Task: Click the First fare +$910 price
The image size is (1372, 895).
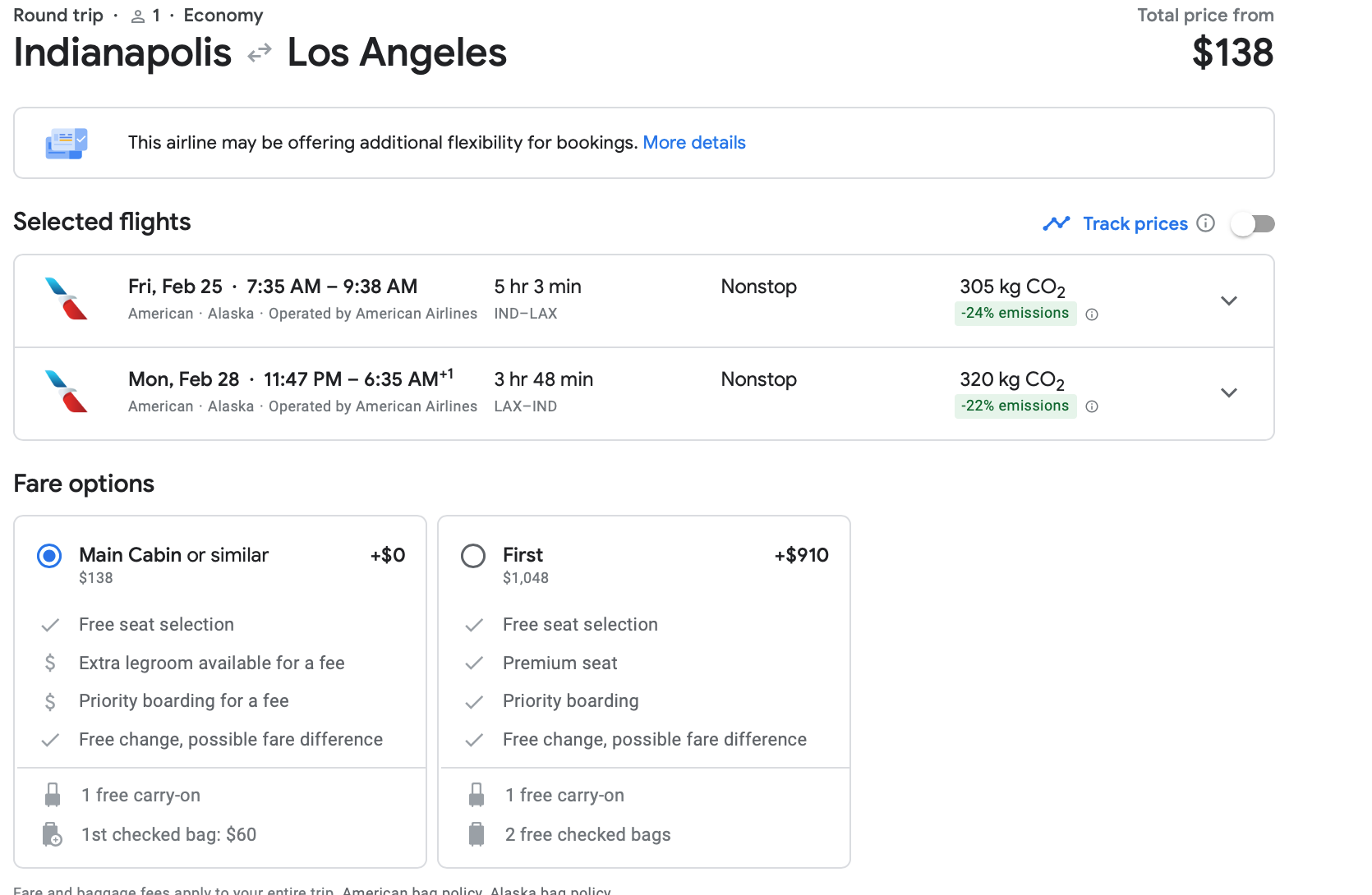Action: (801, 555)
